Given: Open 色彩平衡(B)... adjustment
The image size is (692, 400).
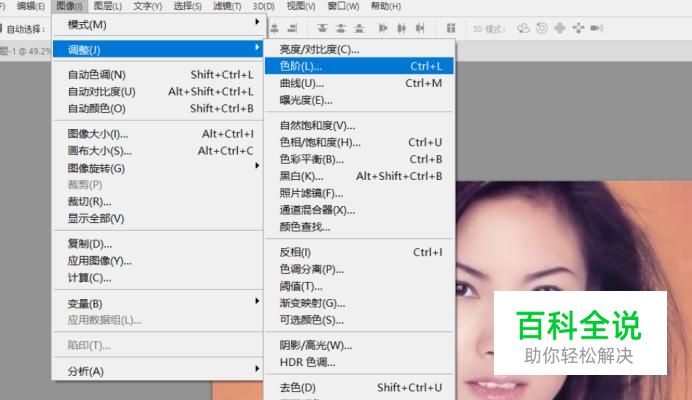Looking at the screenshot, I should click(359, 159).
